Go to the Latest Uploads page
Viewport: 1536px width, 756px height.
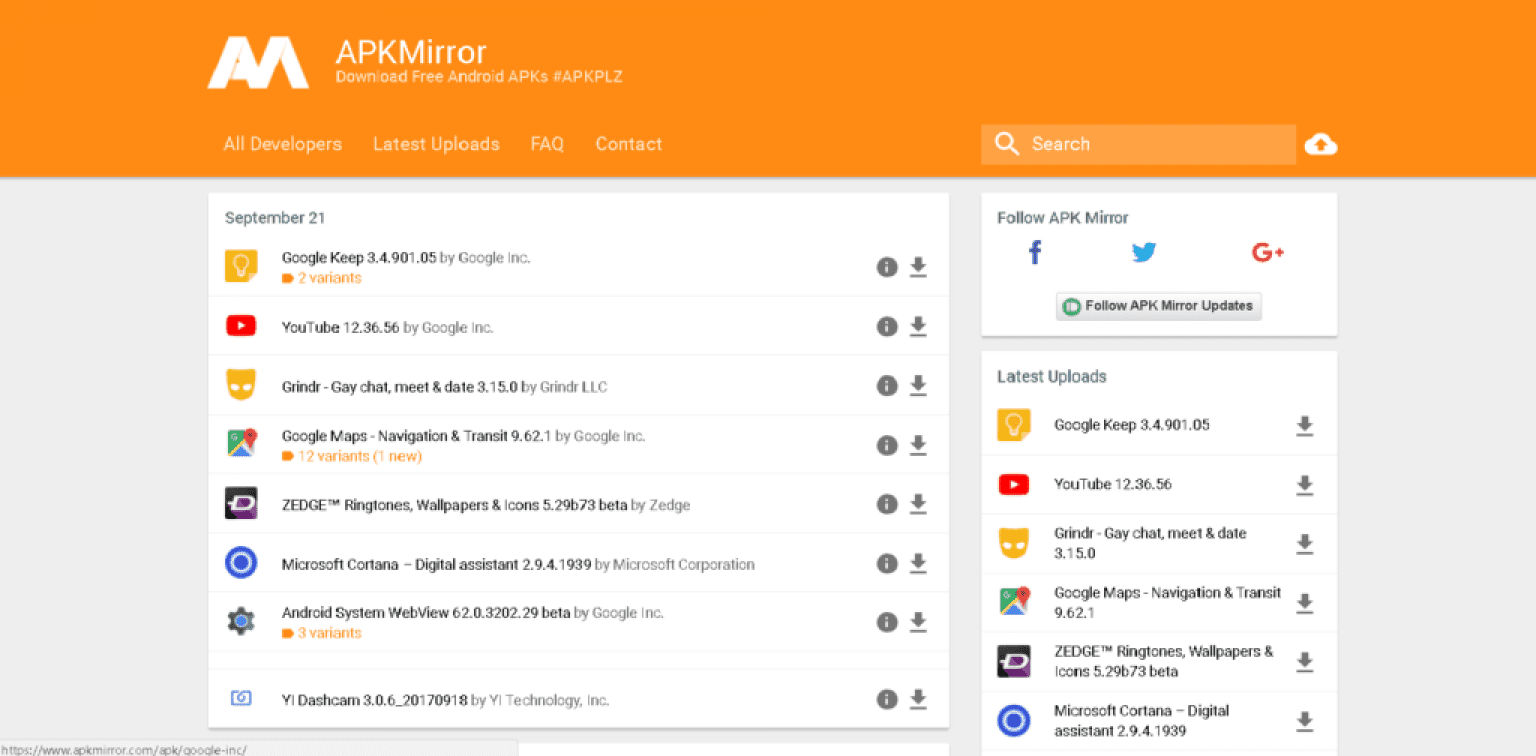436,144
